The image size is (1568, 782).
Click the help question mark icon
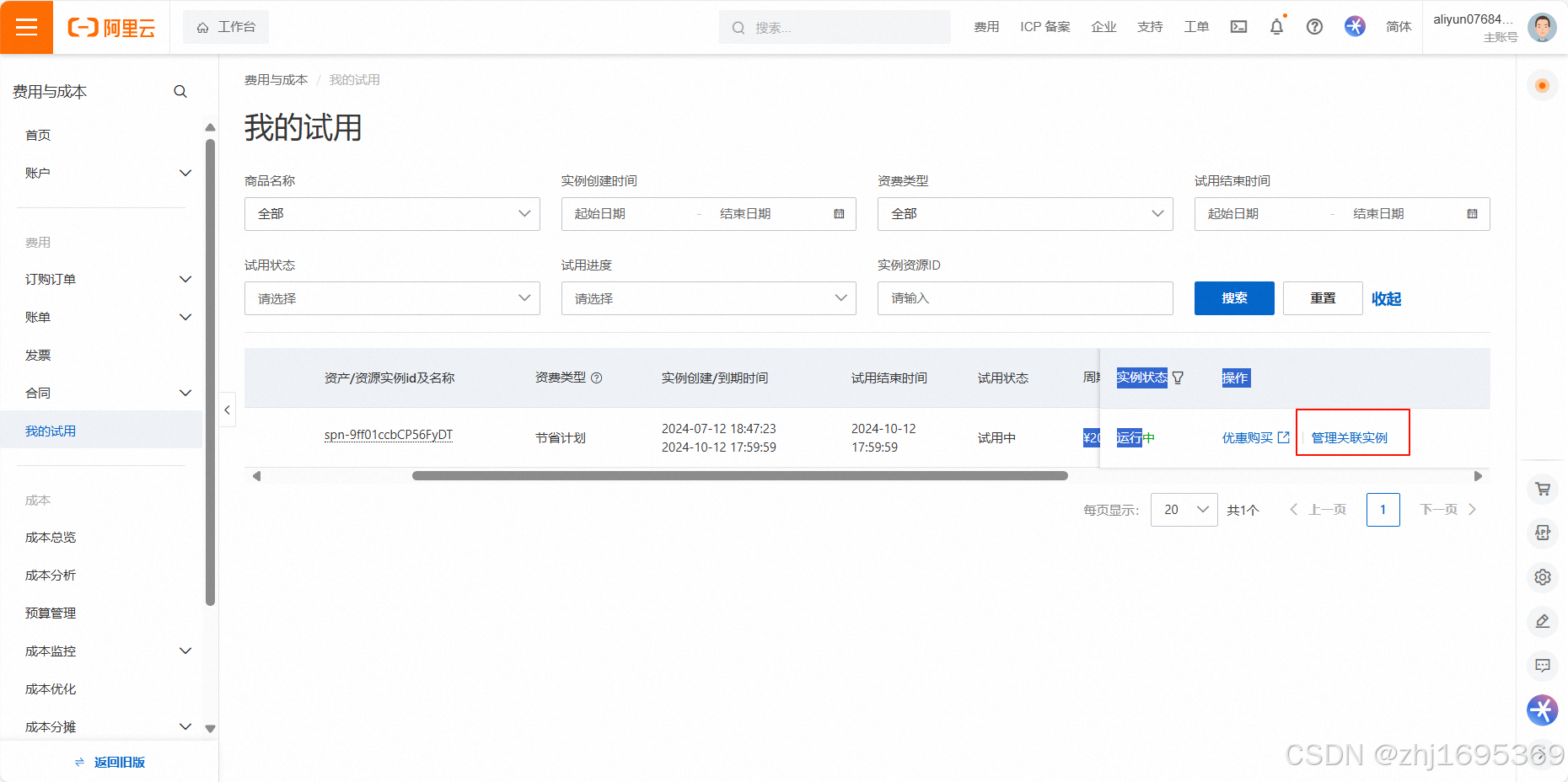pos(1314,27)
